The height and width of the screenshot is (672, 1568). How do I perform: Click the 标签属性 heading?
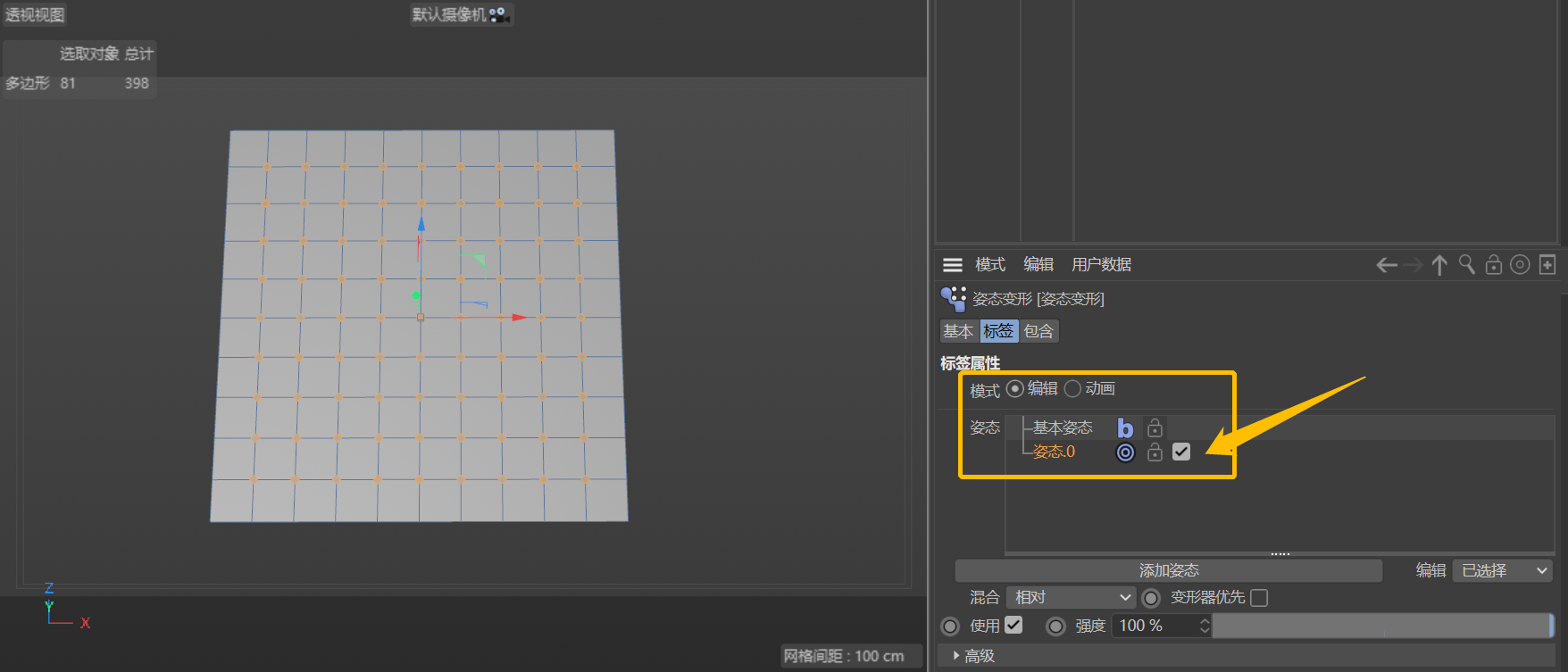click(x=970, y=363)
